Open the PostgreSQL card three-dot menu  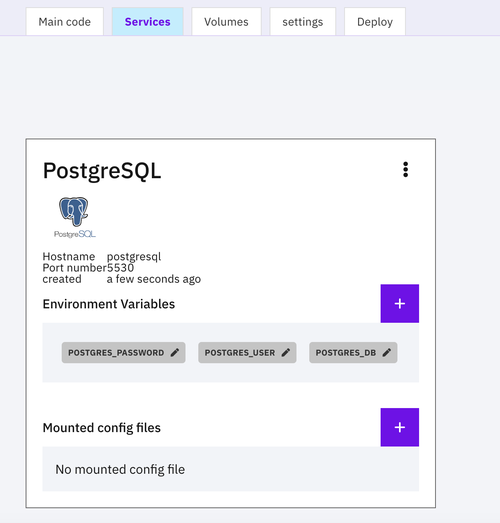pos(405,170)
